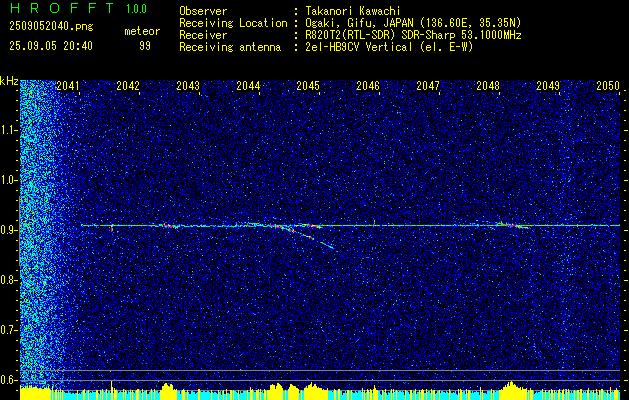Click the meteor echo burst near 2043
Screen dimensions: 629x400
[x=169, y=226]
